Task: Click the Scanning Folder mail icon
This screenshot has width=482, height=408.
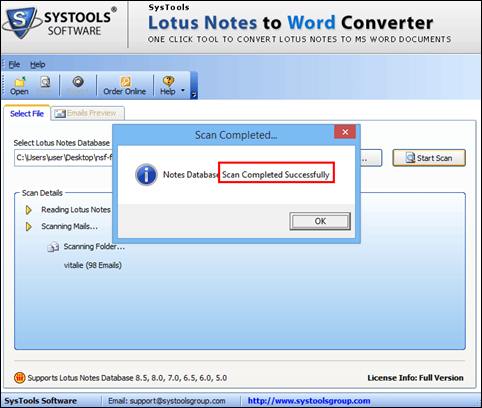Action: (53, 247)
